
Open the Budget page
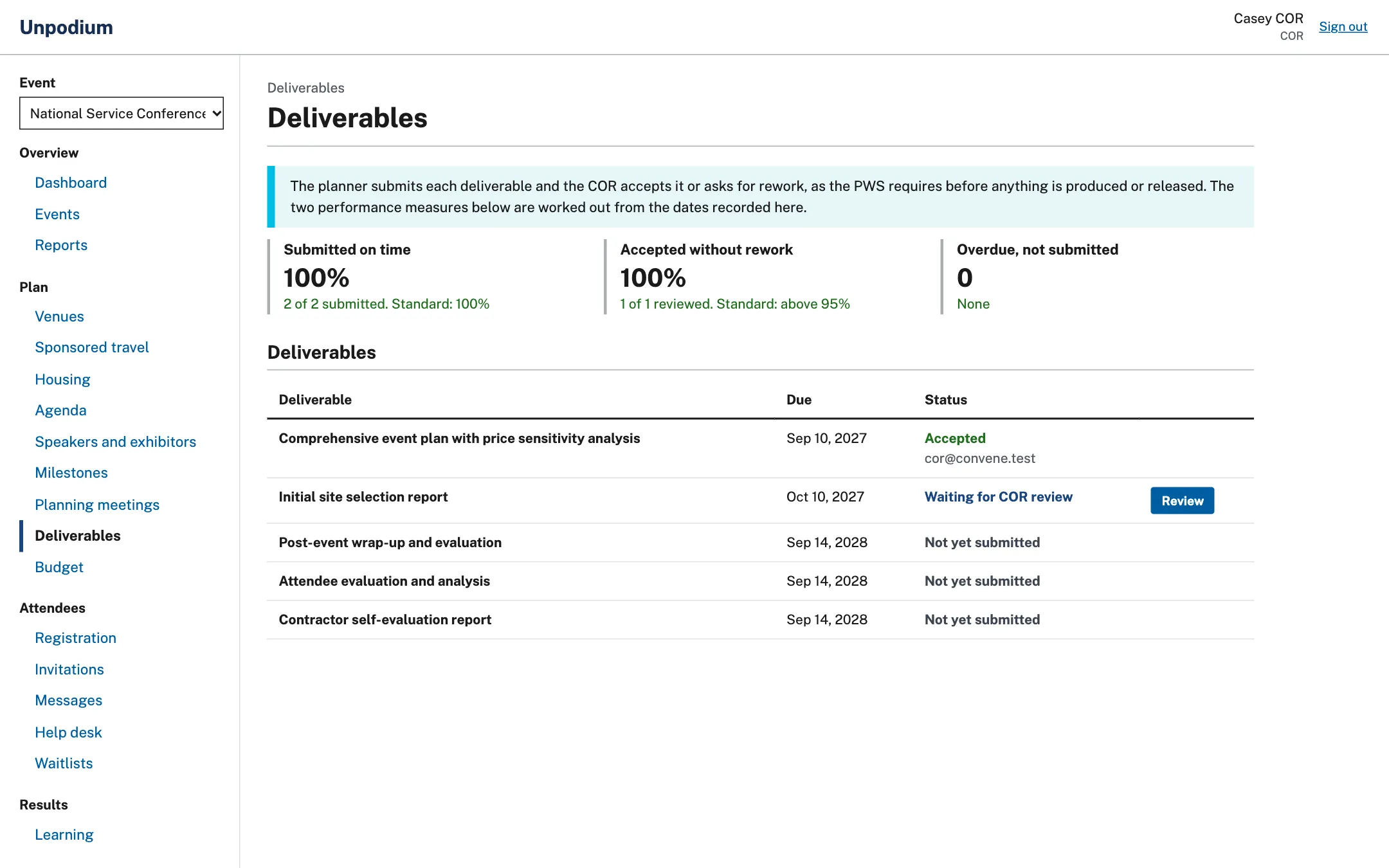[59, 567]
